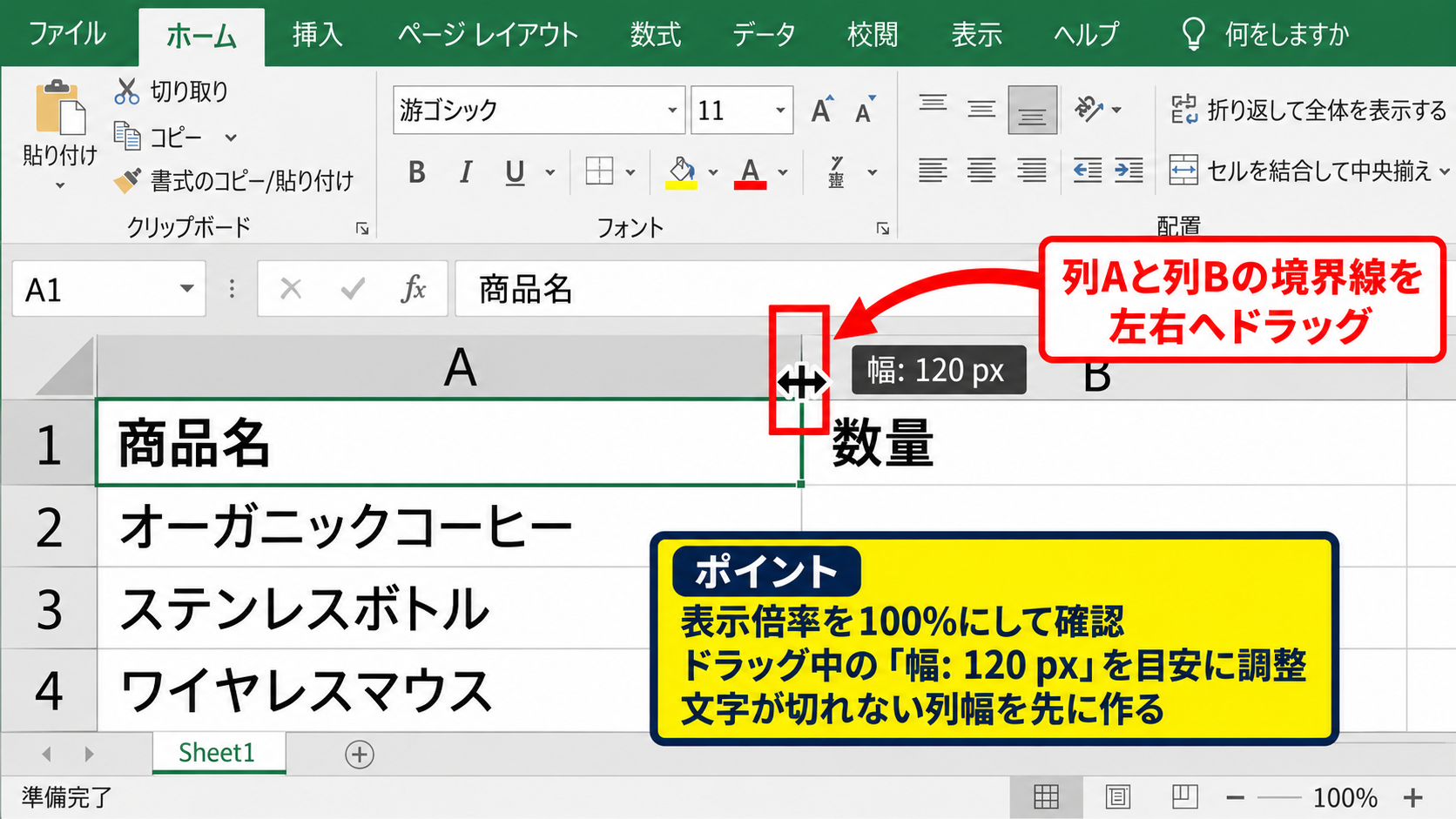Image resolution: width=1456 pixels, height=819 pixels.
Task: Switch to the データ ribbon tab
Action: point(764,35)
